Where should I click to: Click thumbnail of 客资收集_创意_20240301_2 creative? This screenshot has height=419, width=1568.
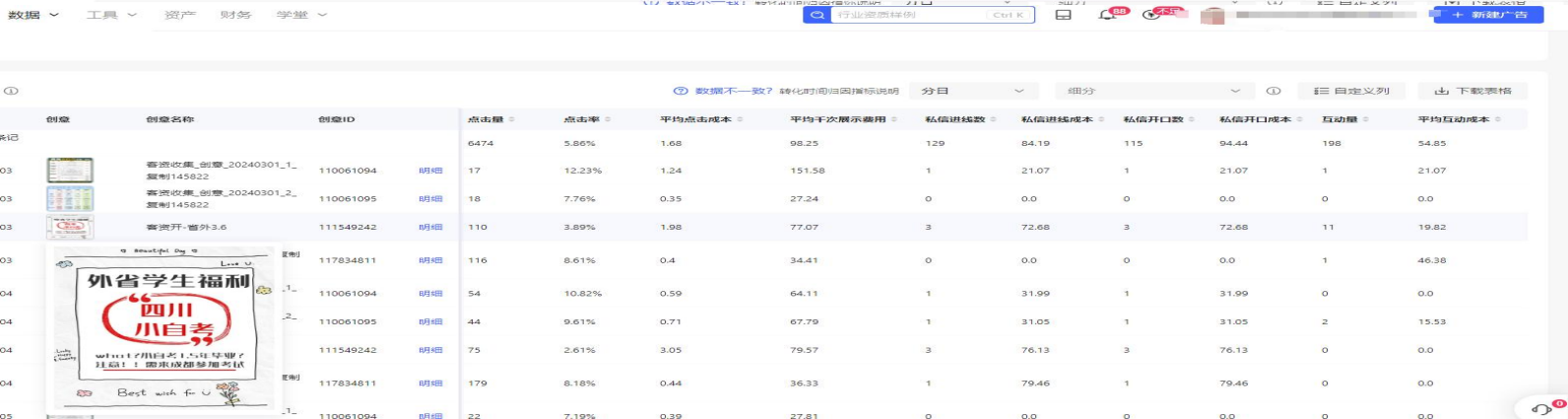70,198
